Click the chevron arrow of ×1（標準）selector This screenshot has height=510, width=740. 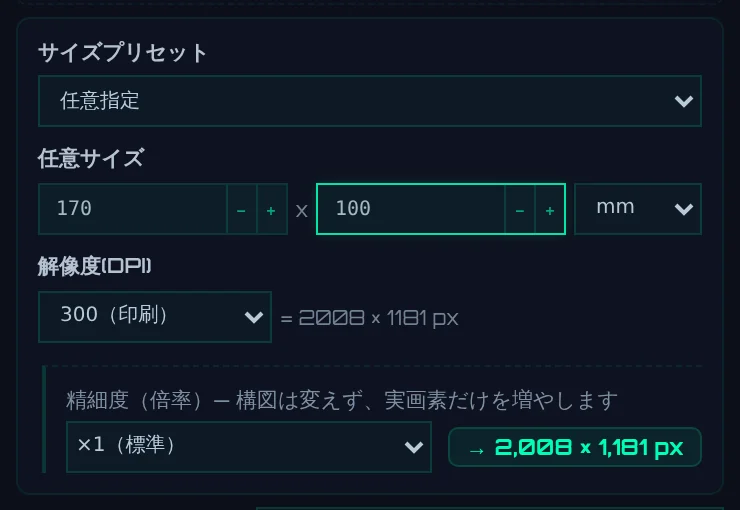click(x=414, y=447)
